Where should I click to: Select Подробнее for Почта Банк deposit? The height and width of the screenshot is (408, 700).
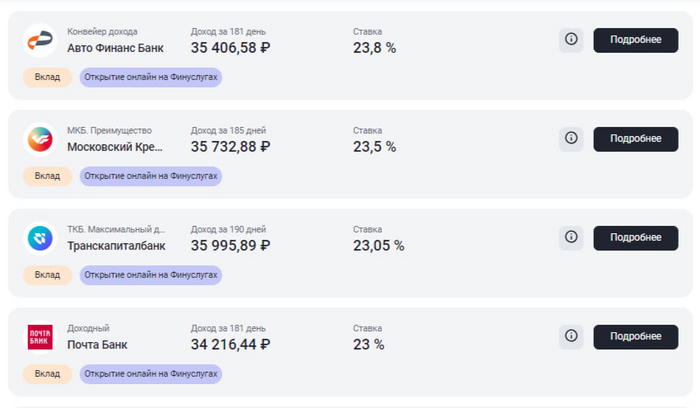(x=636, y=336)
